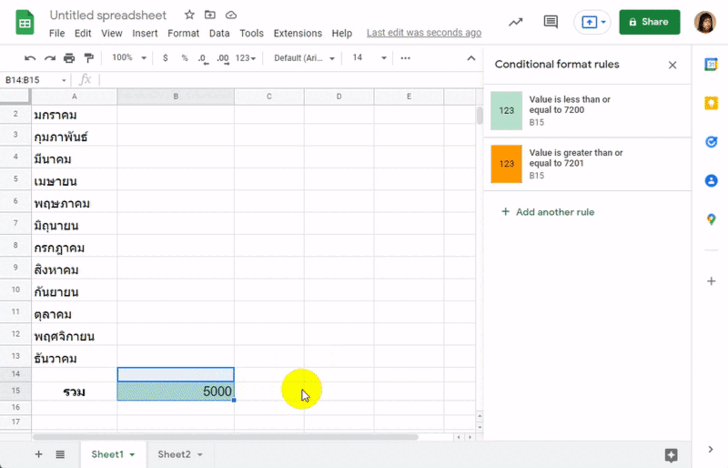Open the Google Sheets home icon
The height and width of the screenshot is (468, 728).
pyautogui.click(x=25, y=22)
